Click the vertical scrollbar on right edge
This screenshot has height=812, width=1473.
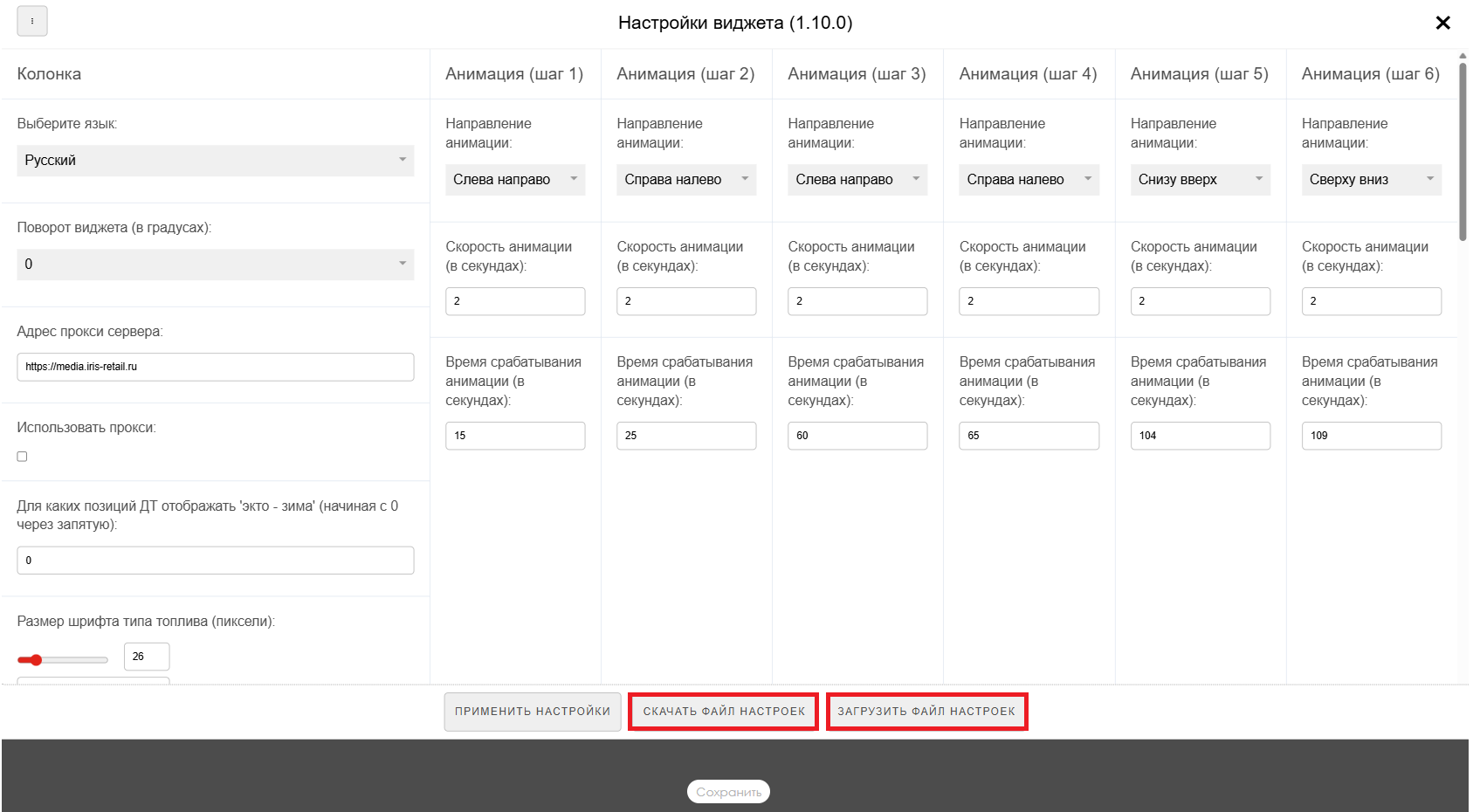[x=1463, y=148]
